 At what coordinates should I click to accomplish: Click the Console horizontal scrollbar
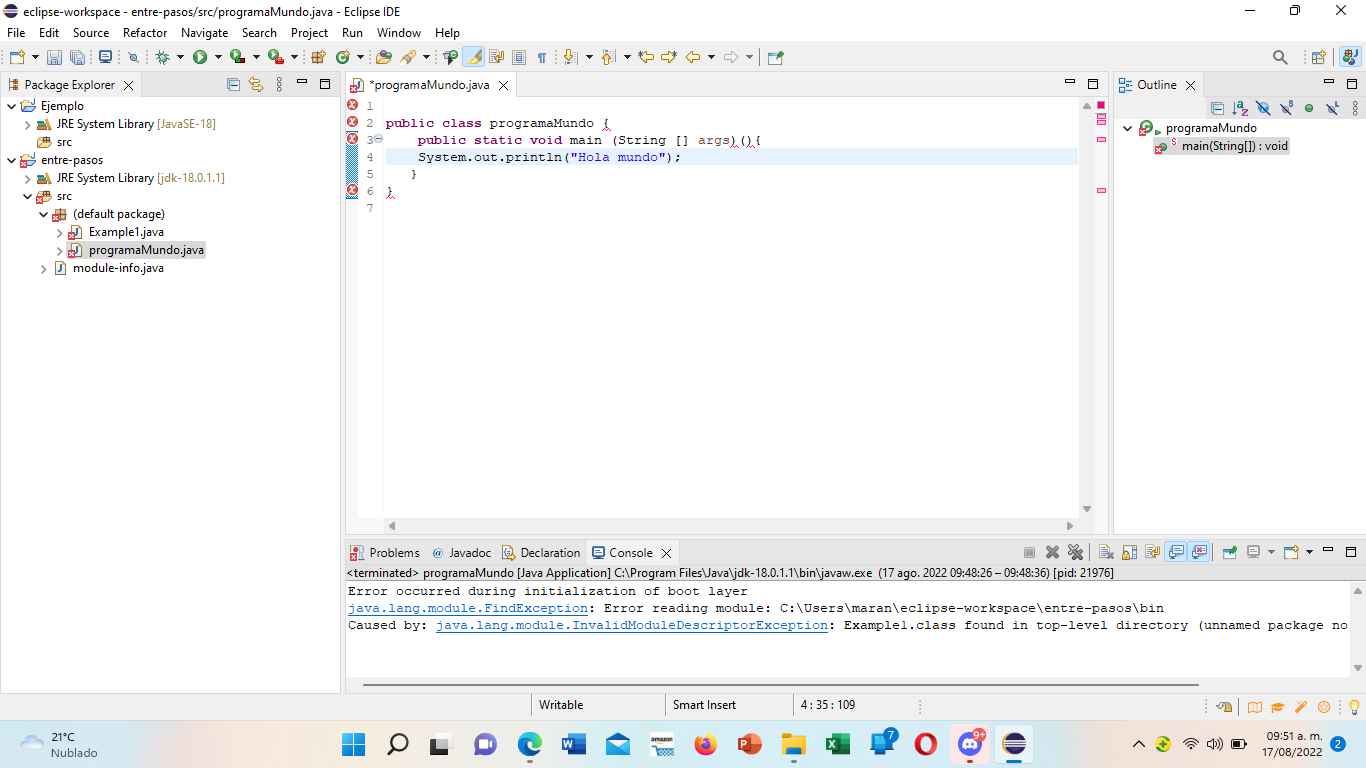tap(780, 685)
